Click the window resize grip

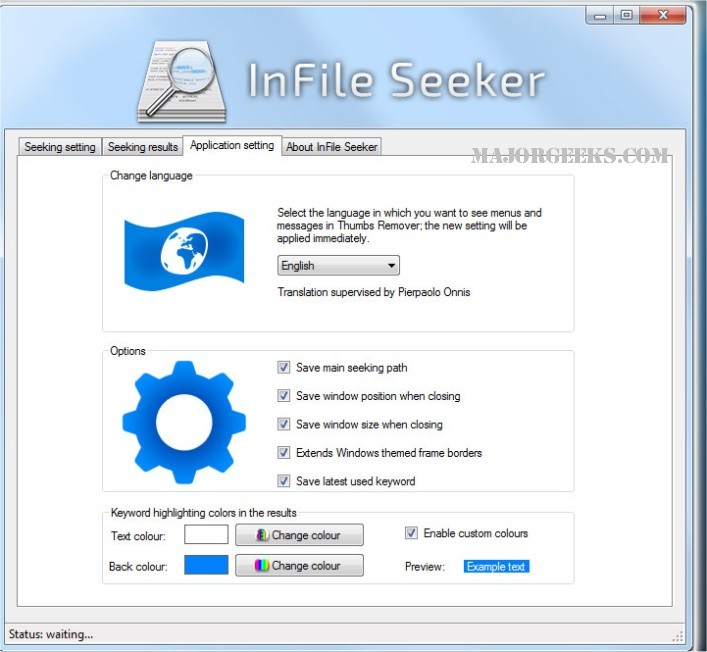coord(678,636)
